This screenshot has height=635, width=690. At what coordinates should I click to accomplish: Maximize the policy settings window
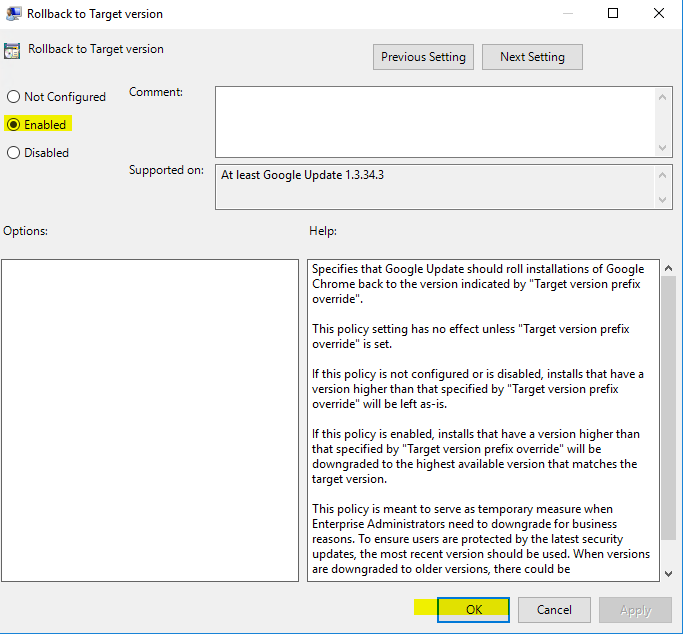point(613,14)
